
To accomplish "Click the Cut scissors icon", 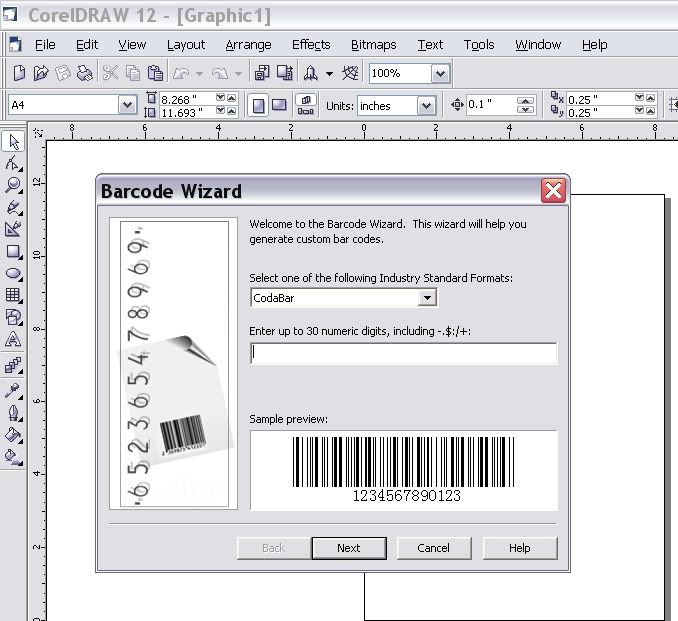I will pyautogui.click(x=110, y=73).
